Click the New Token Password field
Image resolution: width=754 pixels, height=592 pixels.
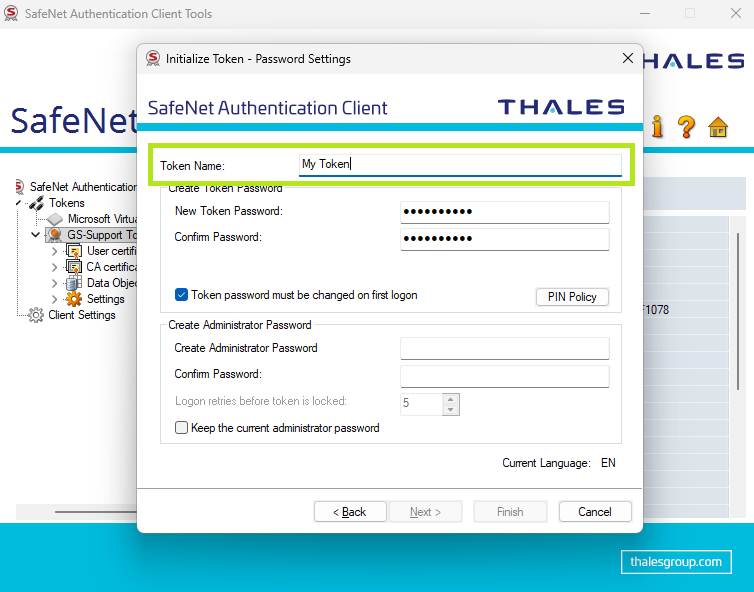[504, 212]
